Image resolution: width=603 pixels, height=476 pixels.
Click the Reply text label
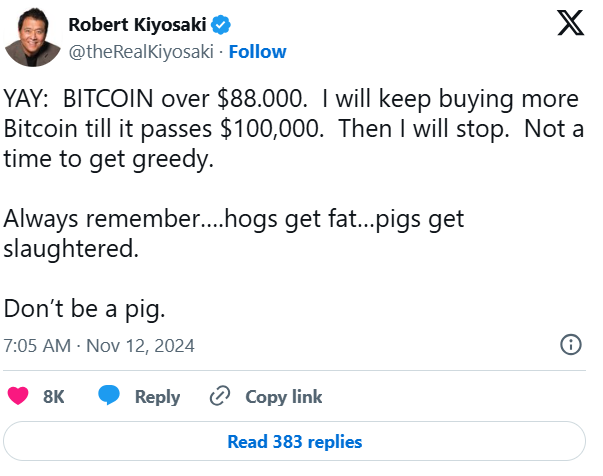[x=157, y=397]
